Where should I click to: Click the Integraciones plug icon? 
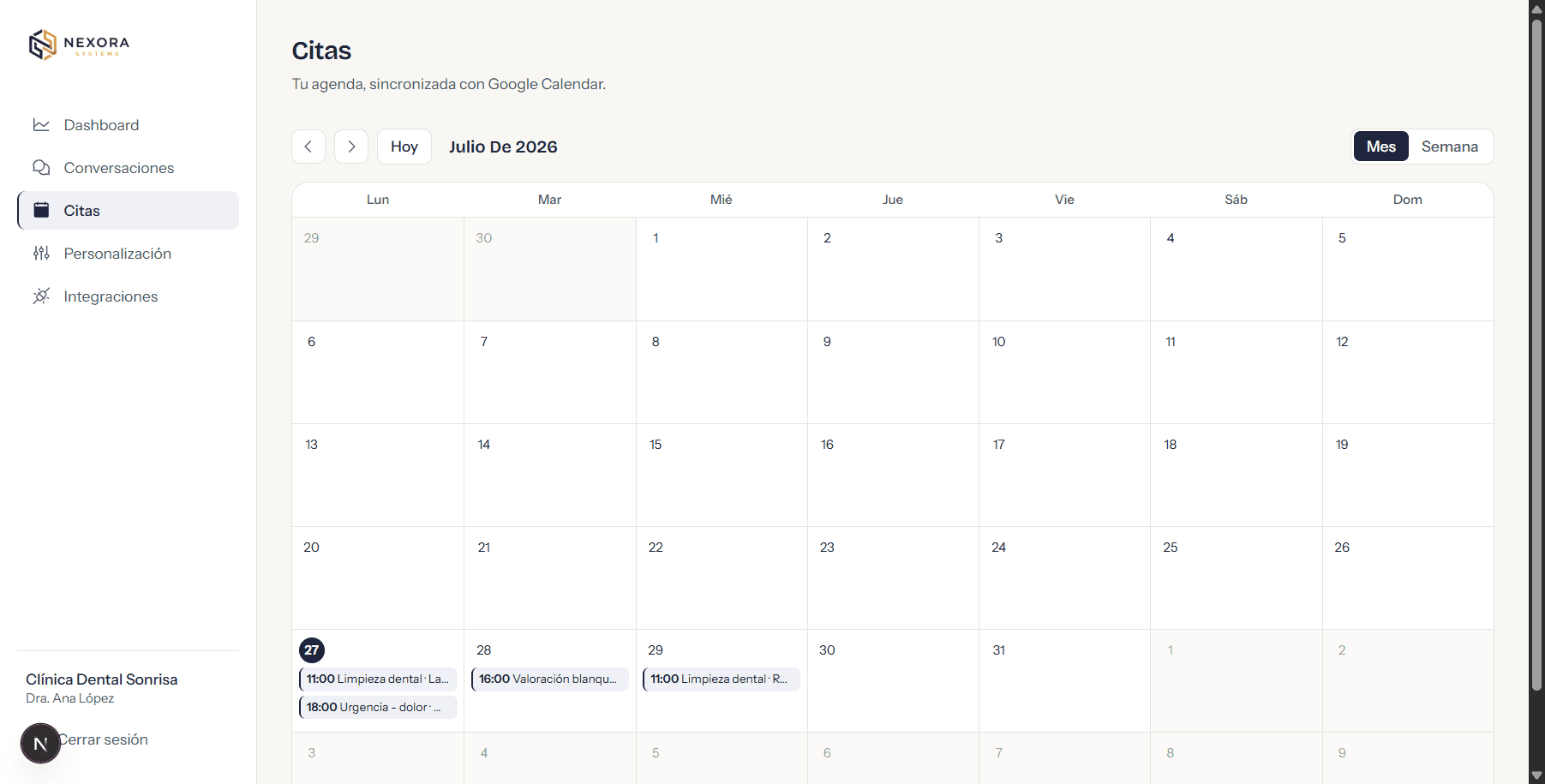[x=41, y=296]
